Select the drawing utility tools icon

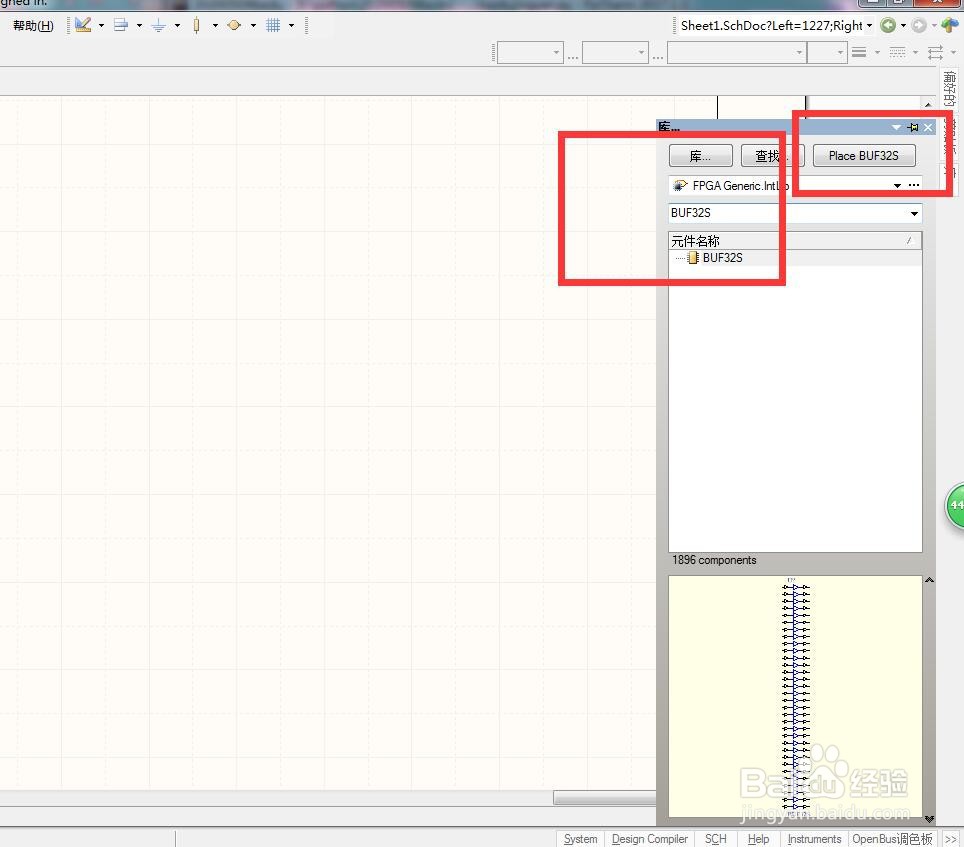[x=83, y=25]
